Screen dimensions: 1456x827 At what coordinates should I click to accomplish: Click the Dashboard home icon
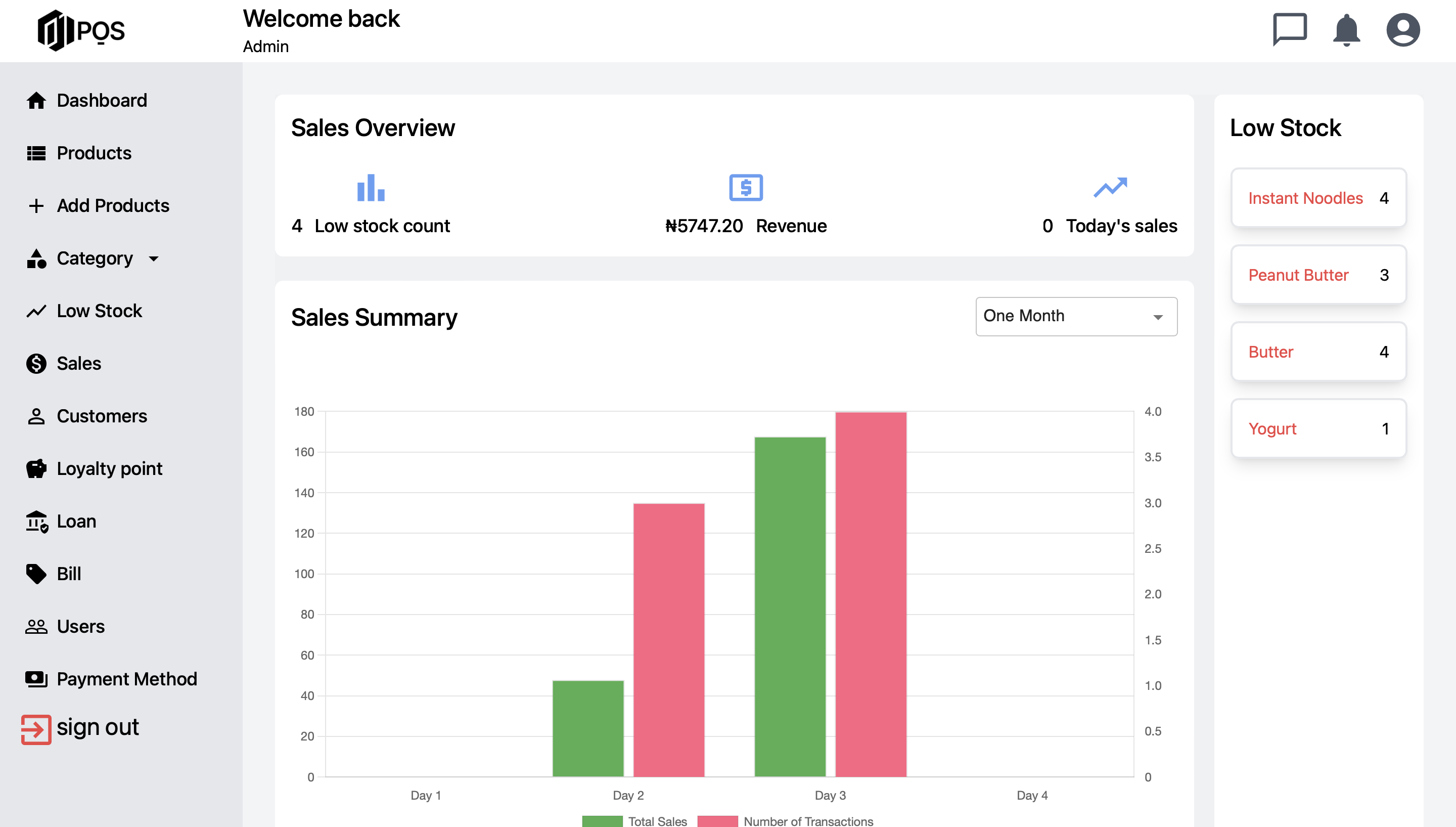[36, 101]
